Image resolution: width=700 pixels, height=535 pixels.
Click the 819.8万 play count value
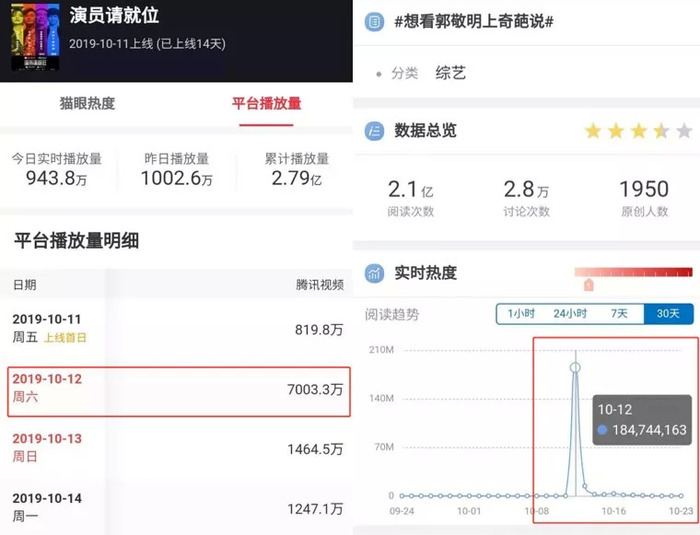(319, 330)
